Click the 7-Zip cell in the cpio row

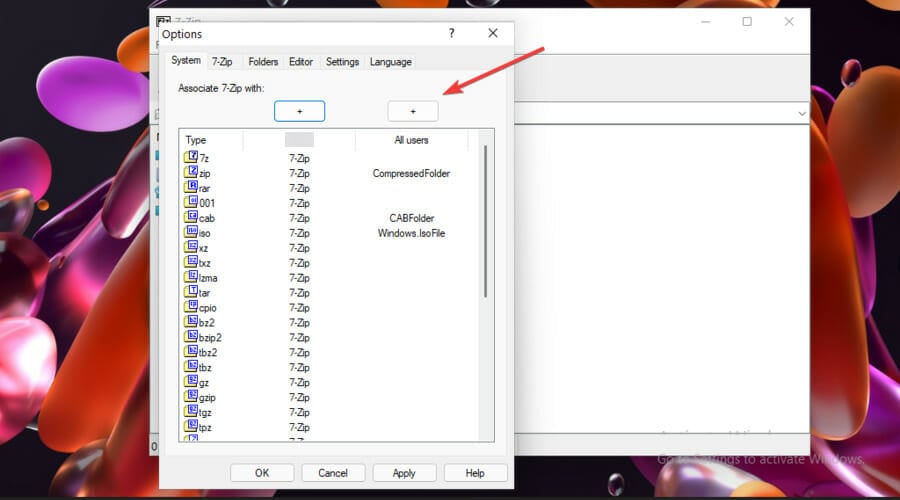point(300,308)
